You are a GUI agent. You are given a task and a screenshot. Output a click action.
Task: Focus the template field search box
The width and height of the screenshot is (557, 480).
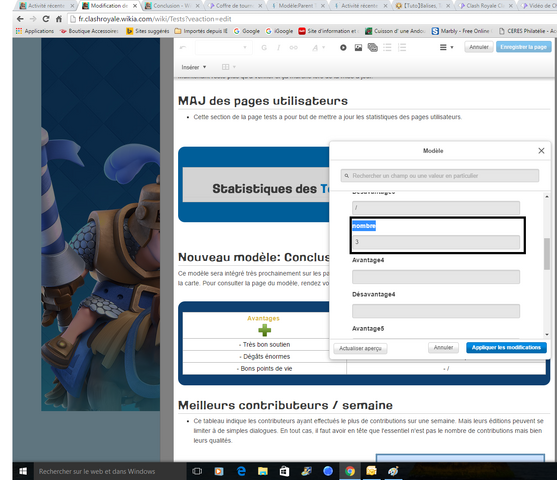[440, 176]
